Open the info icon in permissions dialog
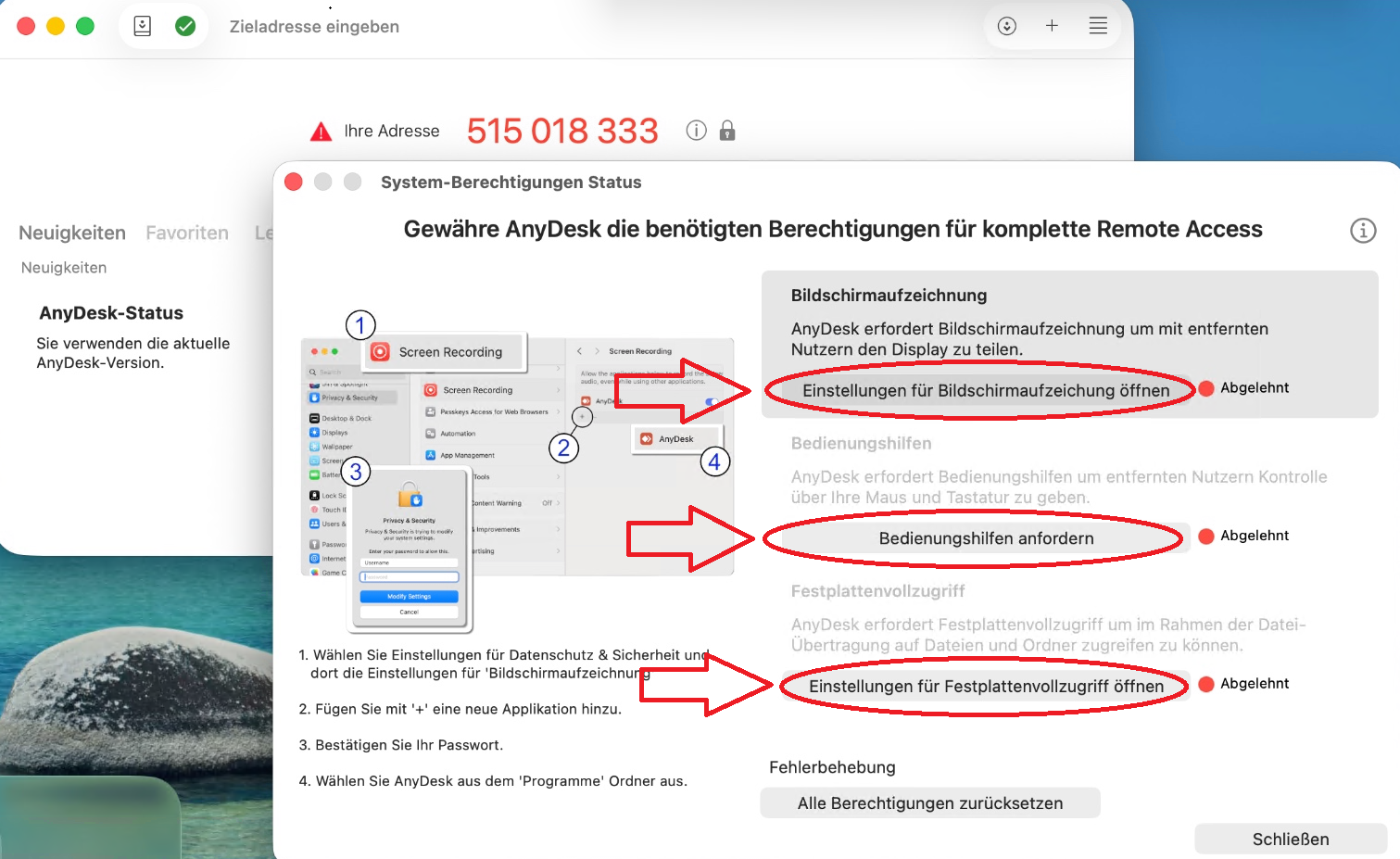 (1363, 230)
